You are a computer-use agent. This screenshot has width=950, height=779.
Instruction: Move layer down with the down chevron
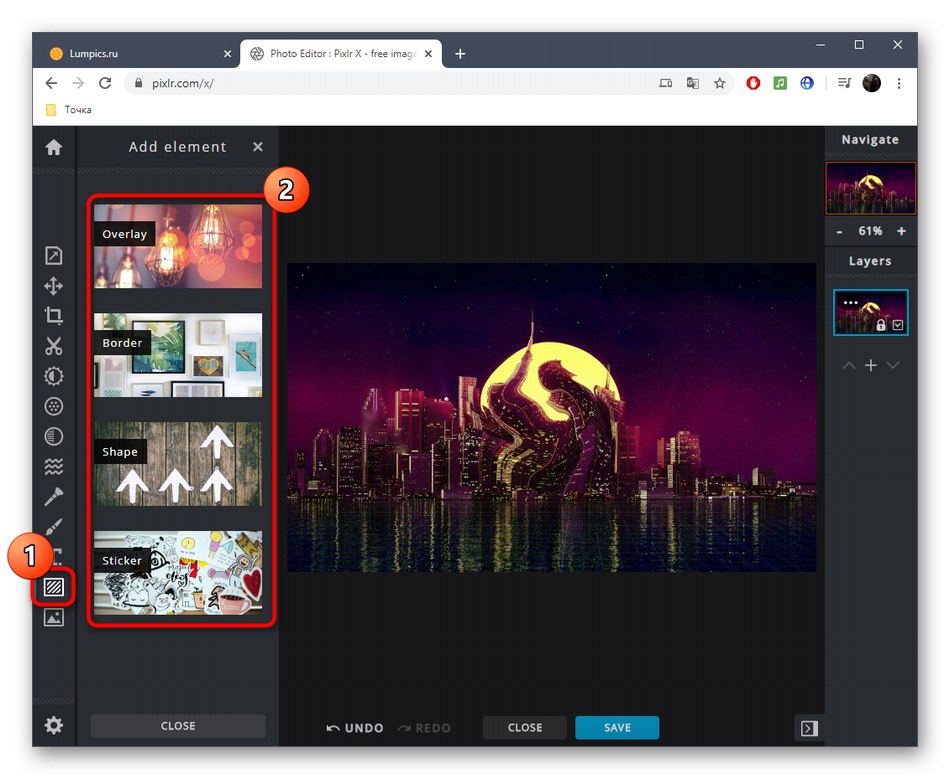[x=892, y=365]
